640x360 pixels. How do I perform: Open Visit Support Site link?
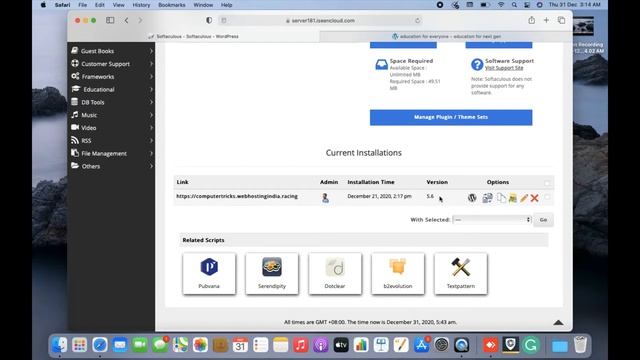(x=504, y=68)
